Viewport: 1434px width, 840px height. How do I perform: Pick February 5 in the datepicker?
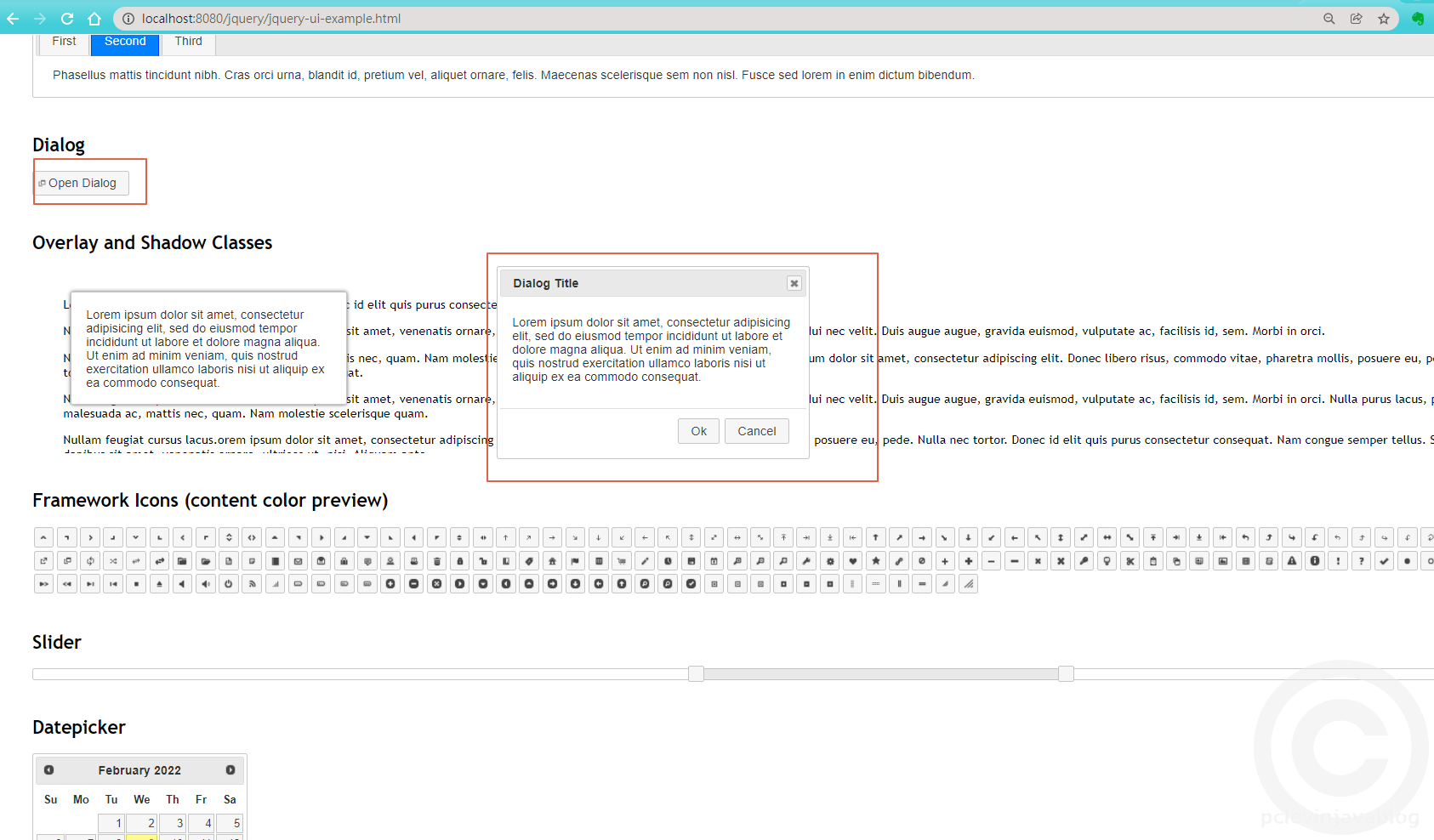point(230,823)
